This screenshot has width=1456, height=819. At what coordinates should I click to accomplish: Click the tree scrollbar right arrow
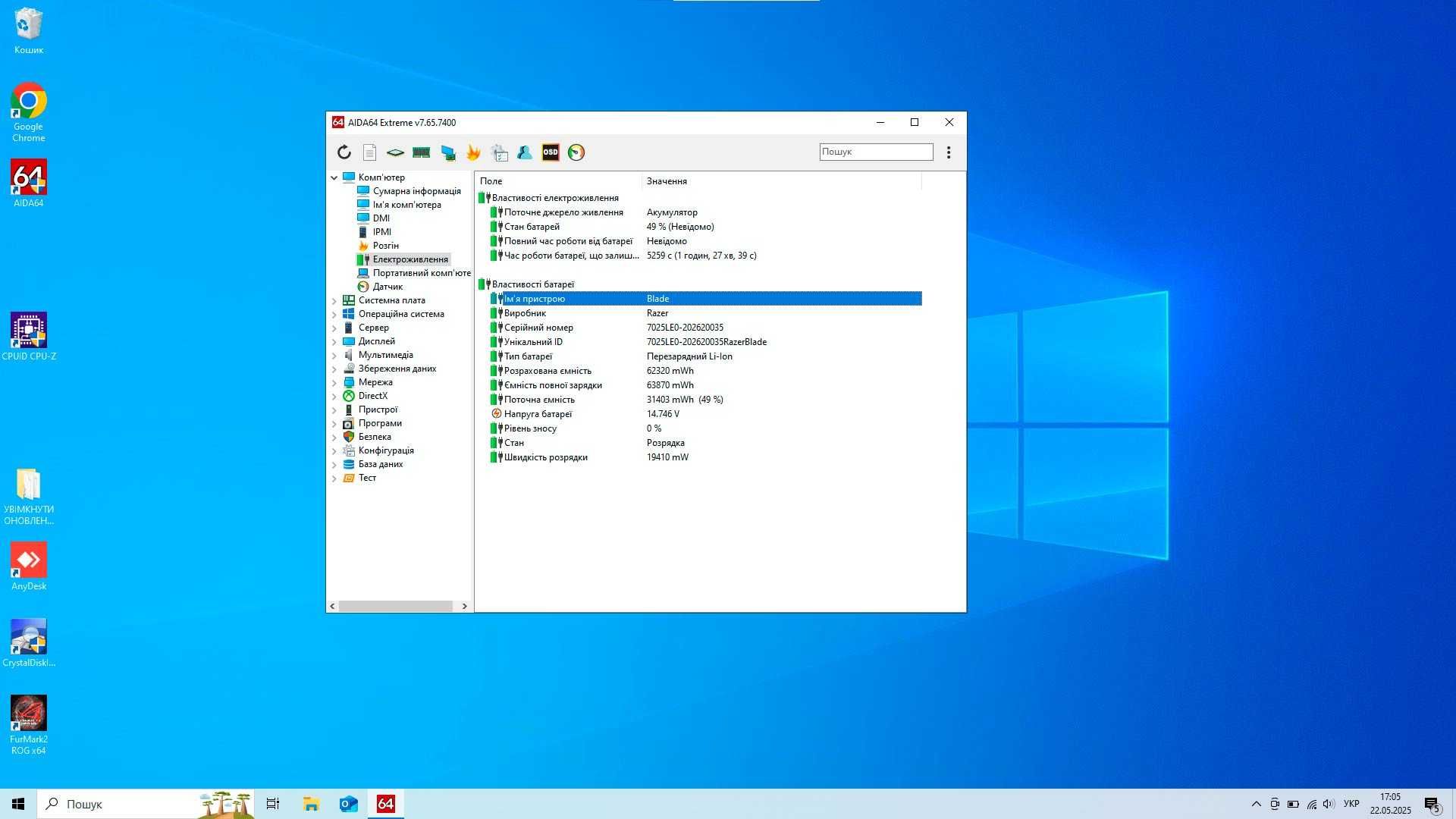coord(465,606)
